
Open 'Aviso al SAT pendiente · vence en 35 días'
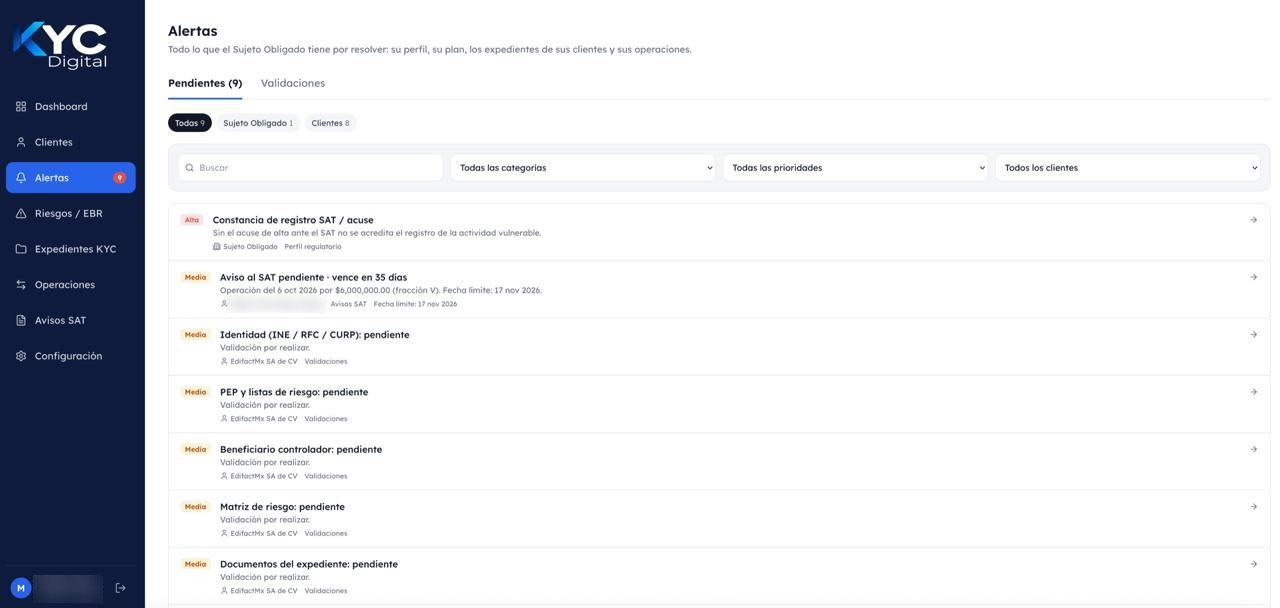click(719, 290)
